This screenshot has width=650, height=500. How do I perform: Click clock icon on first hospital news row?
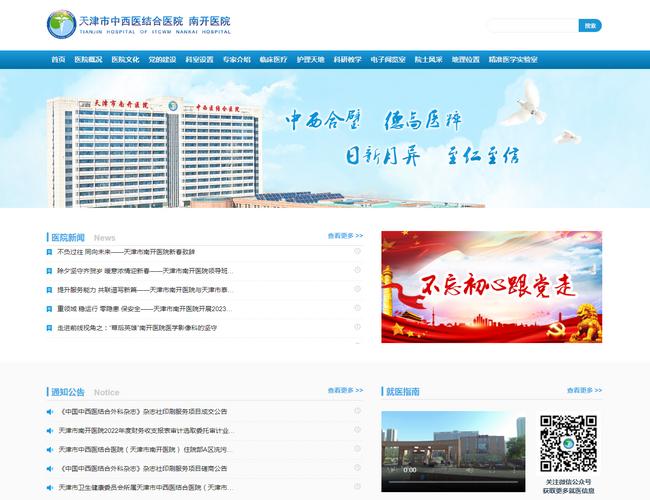point(357,252)
